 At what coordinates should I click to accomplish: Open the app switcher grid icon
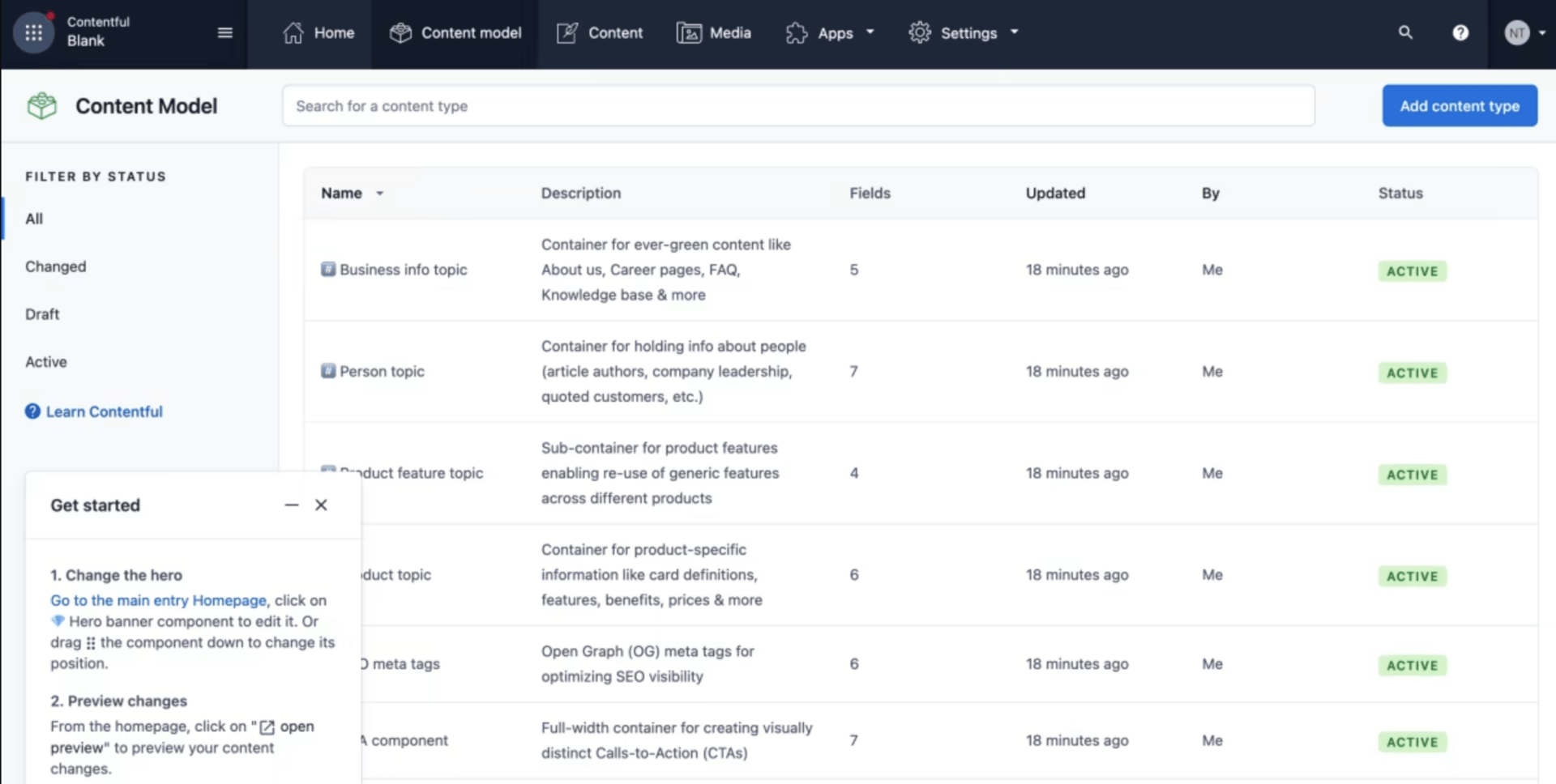(x=33, y=32)
